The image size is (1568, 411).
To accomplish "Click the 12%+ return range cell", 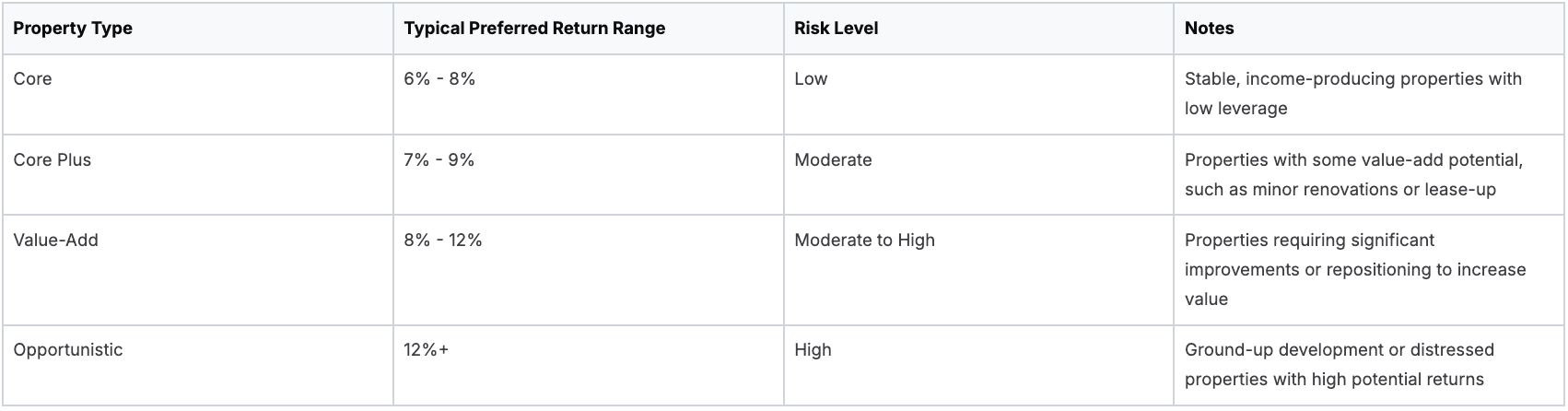I will (x=427, y=350).
